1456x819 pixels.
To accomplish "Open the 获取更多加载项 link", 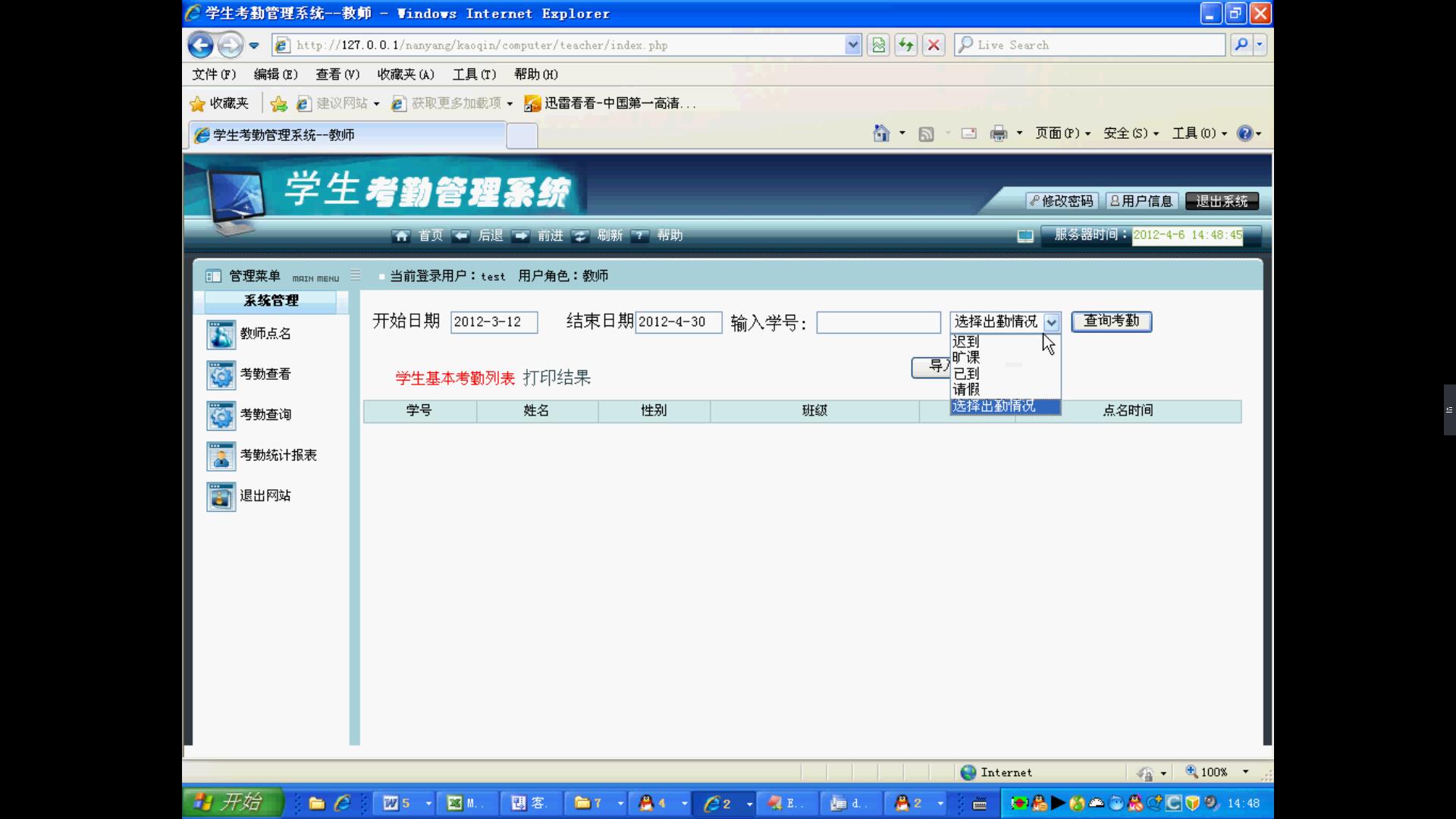I will 452,104.
